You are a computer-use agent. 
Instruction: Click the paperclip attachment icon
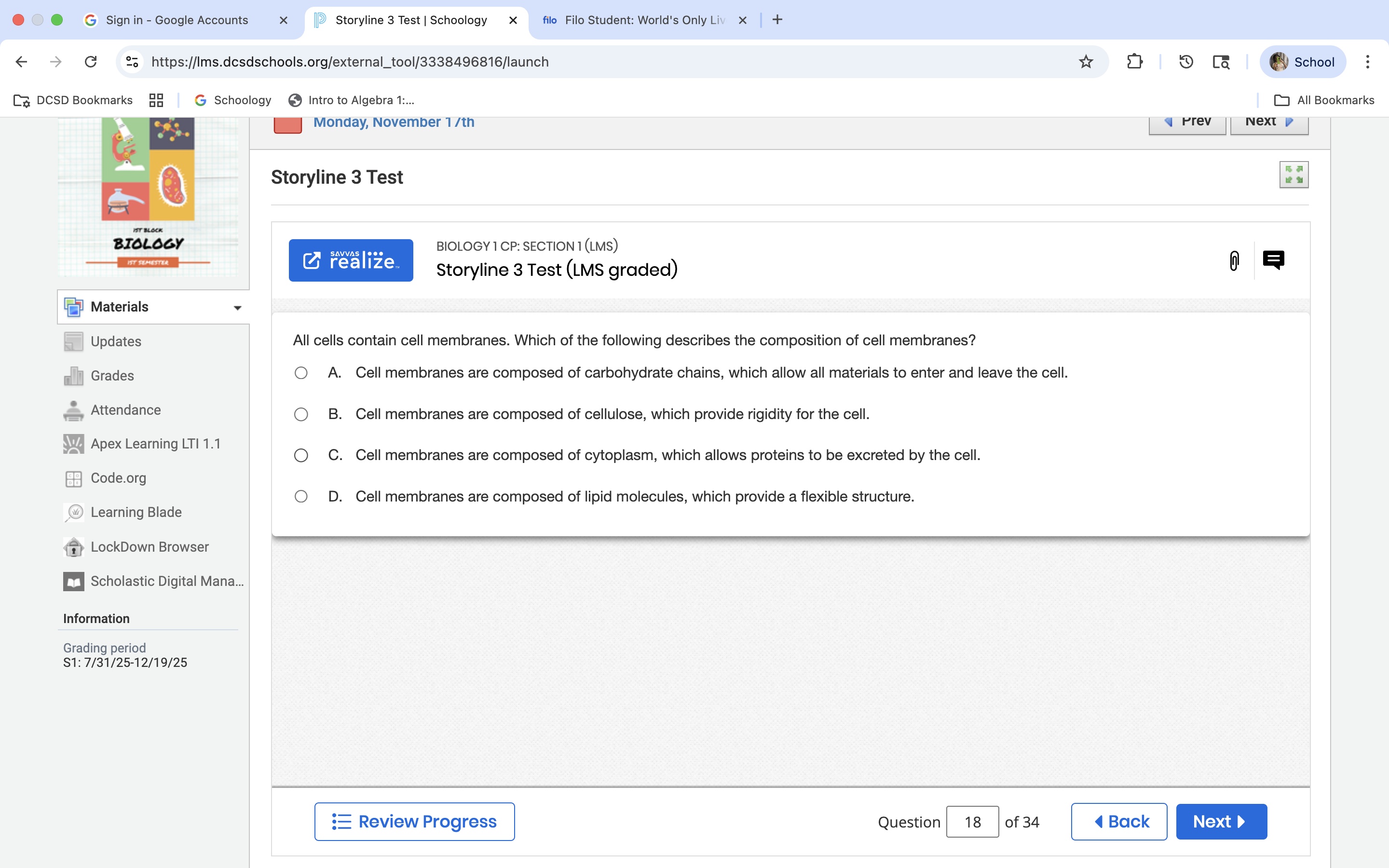coord(1234,260)
